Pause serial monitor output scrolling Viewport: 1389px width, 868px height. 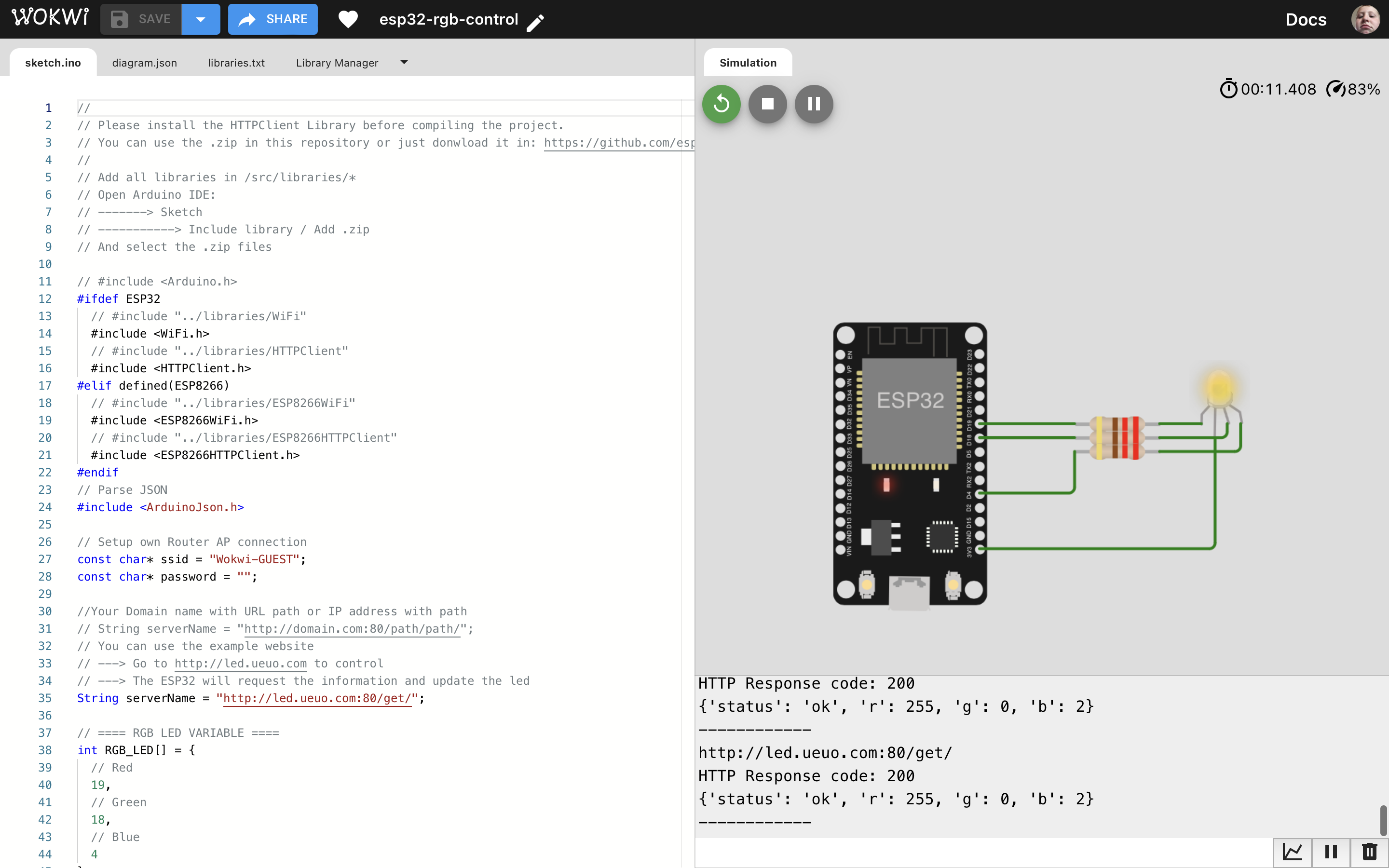click(1331, 851)
